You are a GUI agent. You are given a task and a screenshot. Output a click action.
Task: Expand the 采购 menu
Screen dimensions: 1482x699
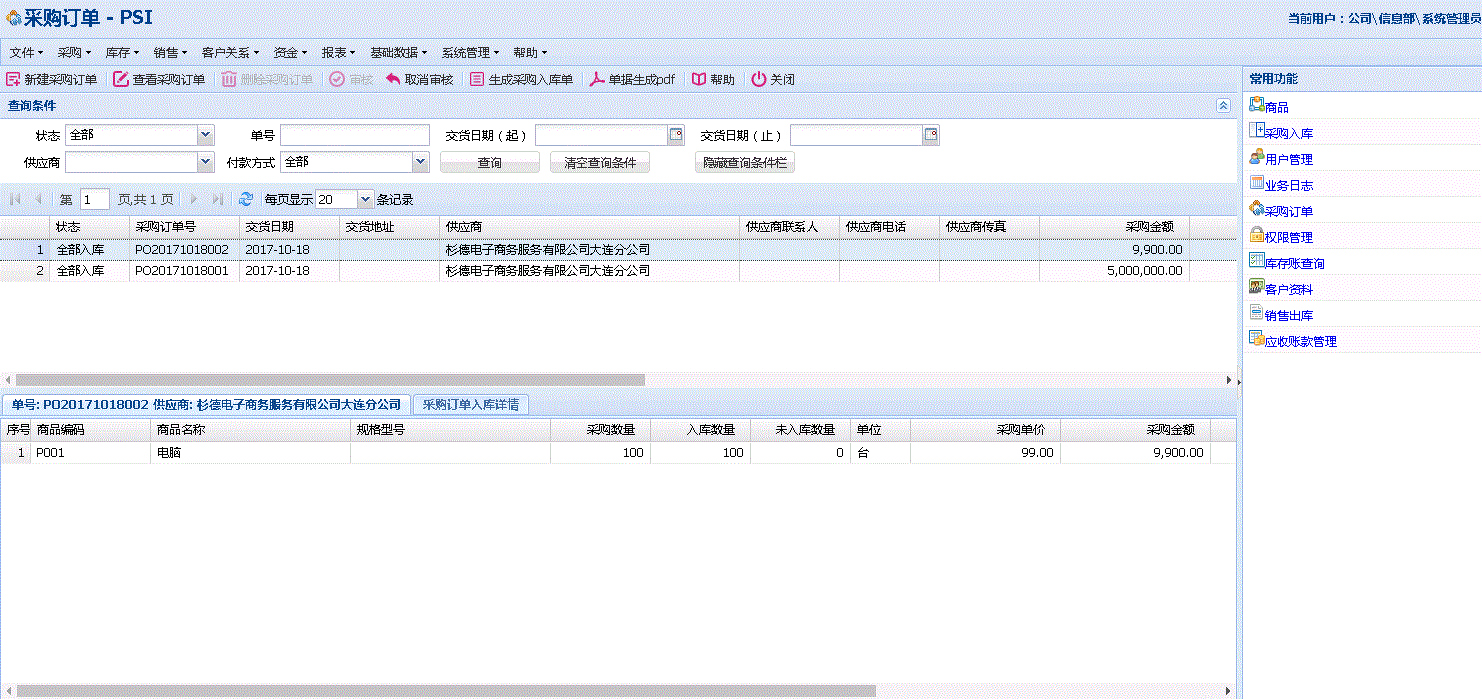point(74,53)
